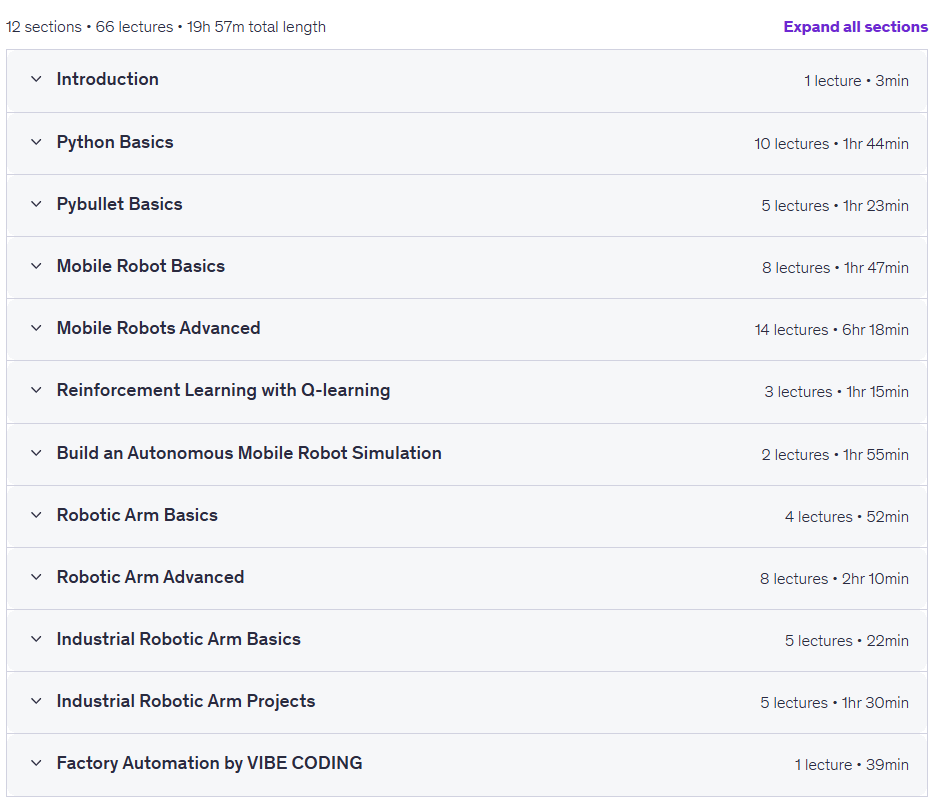This screenshot has width=933, height=803.
Task: Click the course summary '12 sections • 66 lectures' text
Action: (89, 27)
